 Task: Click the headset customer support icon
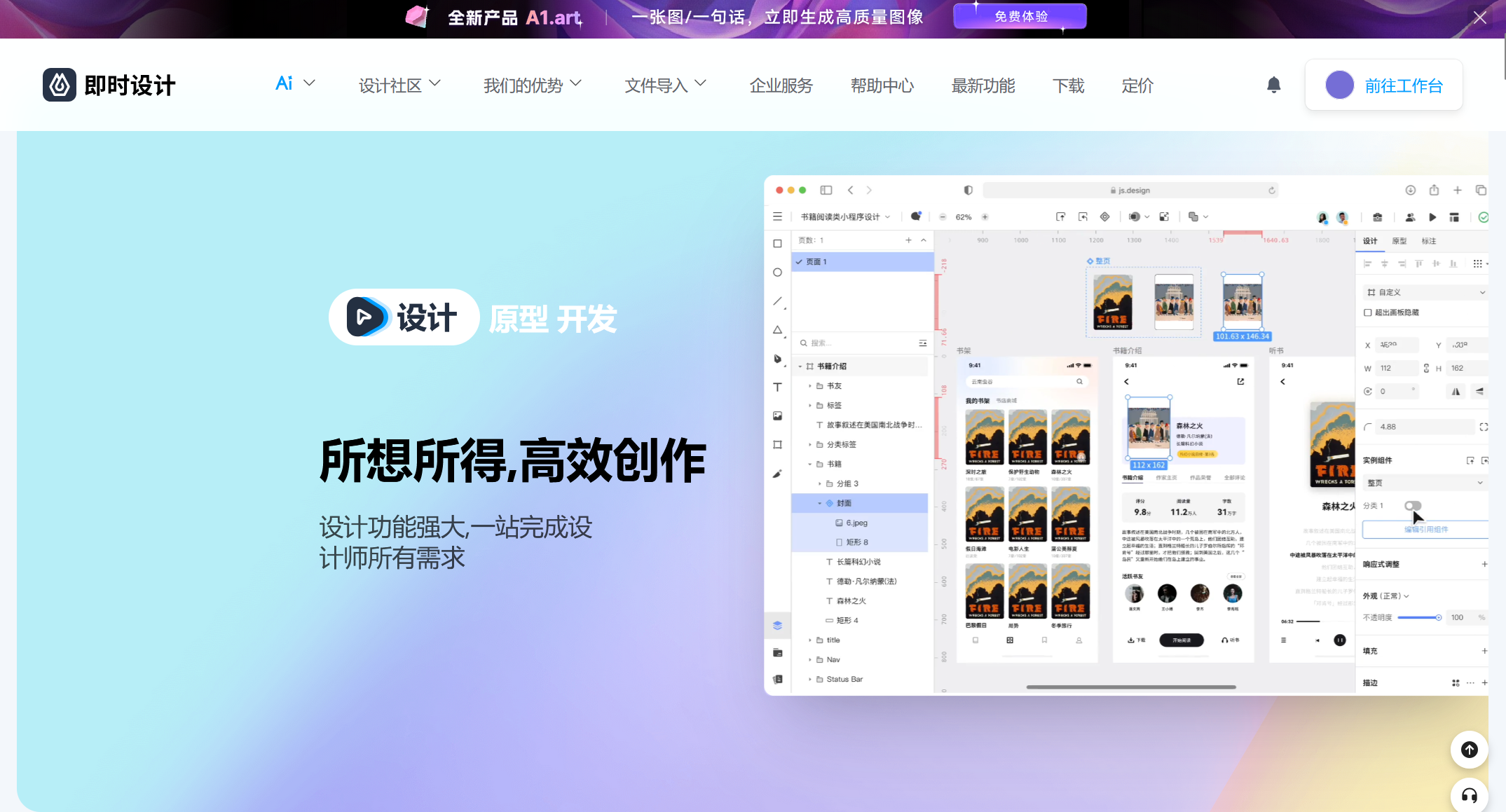tap(1470, 796)
